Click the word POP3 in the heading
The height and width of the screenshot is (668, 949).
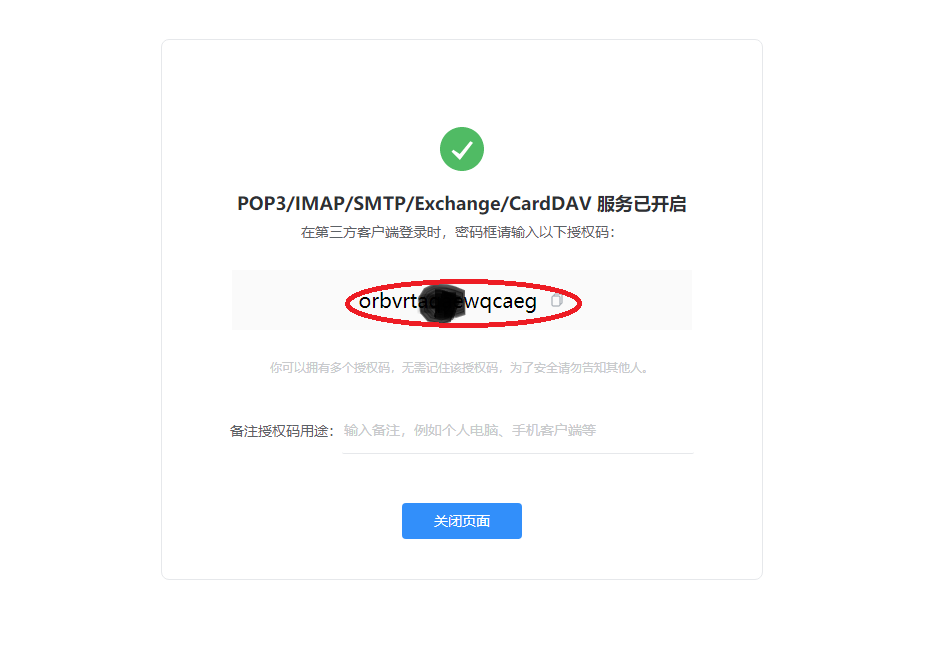tap(261, 204)
